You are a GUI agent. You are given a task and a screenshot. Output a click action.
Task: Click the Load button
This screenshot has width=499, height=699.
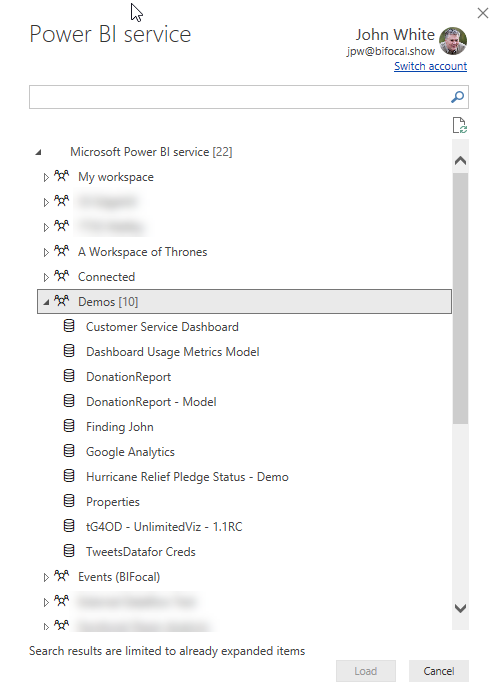366,670
